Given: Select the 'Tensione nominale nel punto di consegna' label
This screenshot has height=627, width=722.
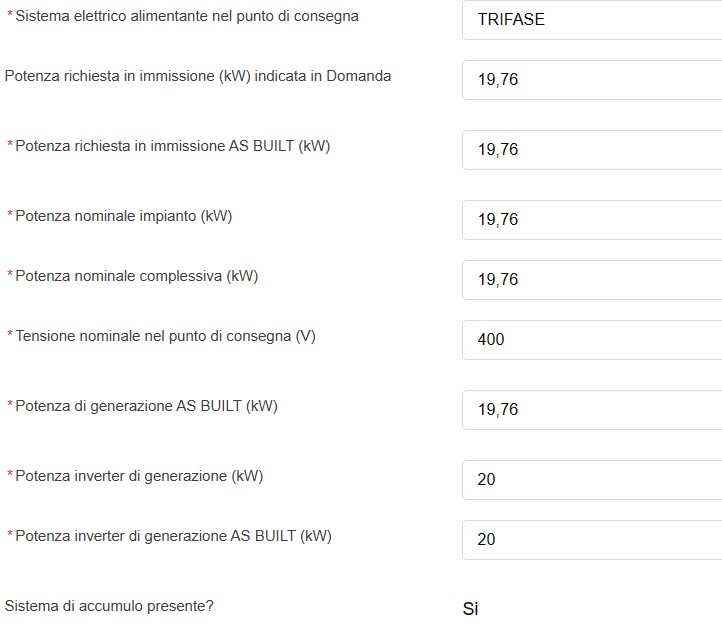Looking at the screenshot, I should pos(165,336).
